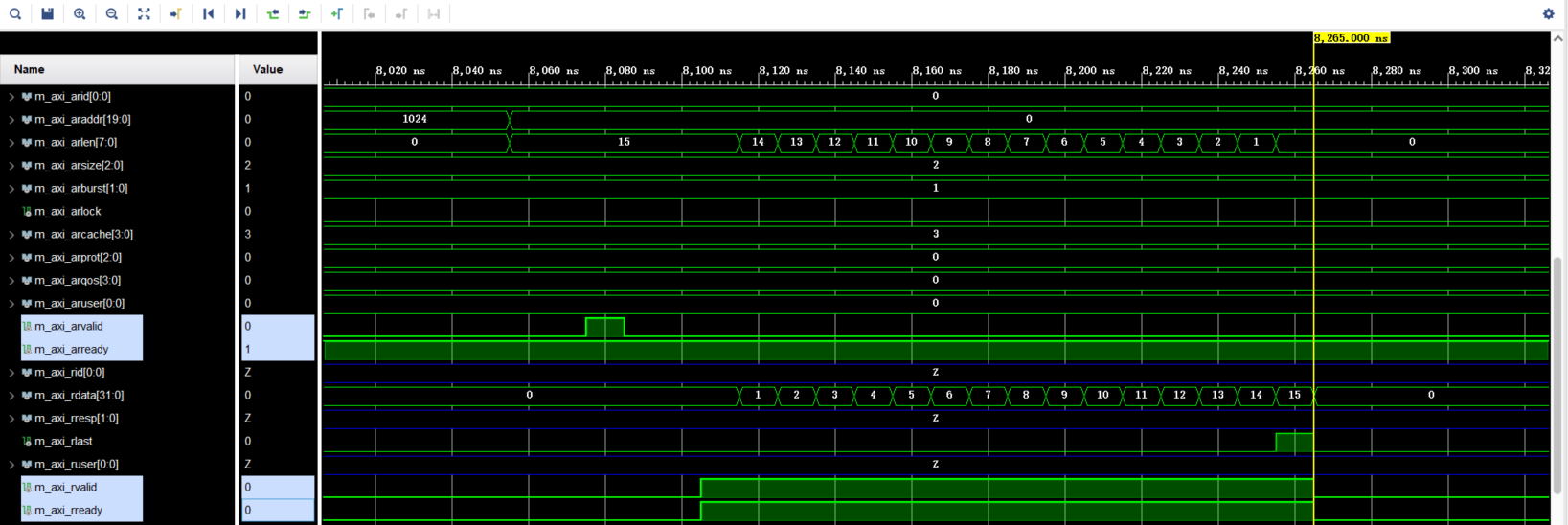Open waveform settings gear

point(1548,13)
